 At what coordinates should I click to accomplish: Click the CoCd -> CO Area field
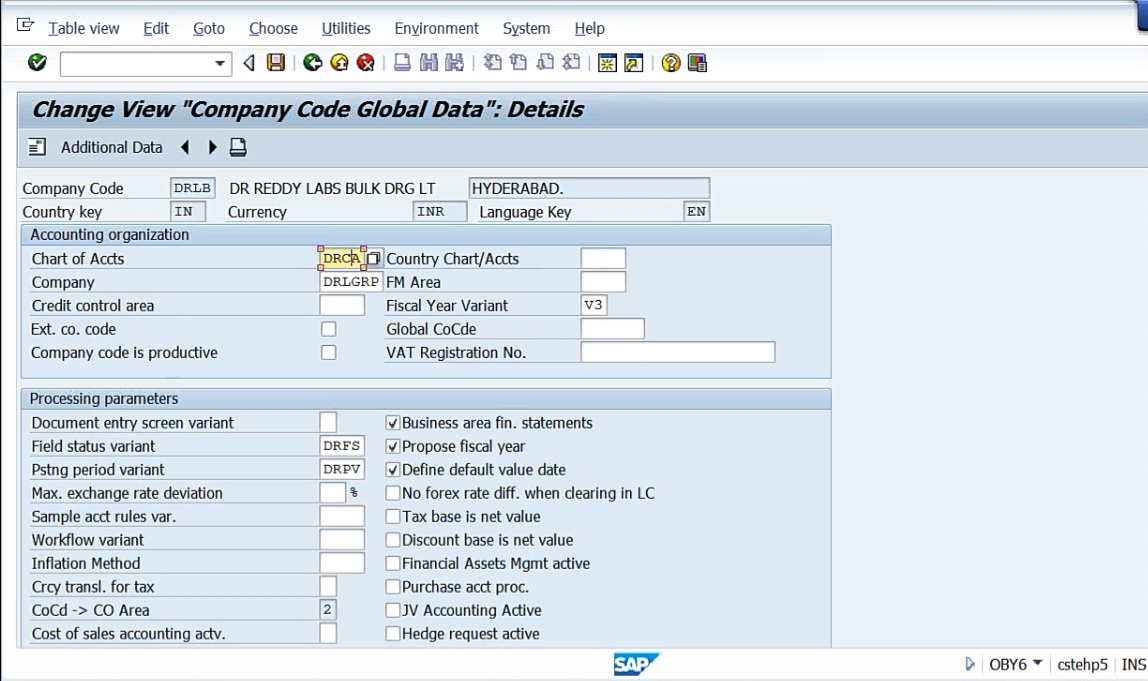click(x=328, y=610)
